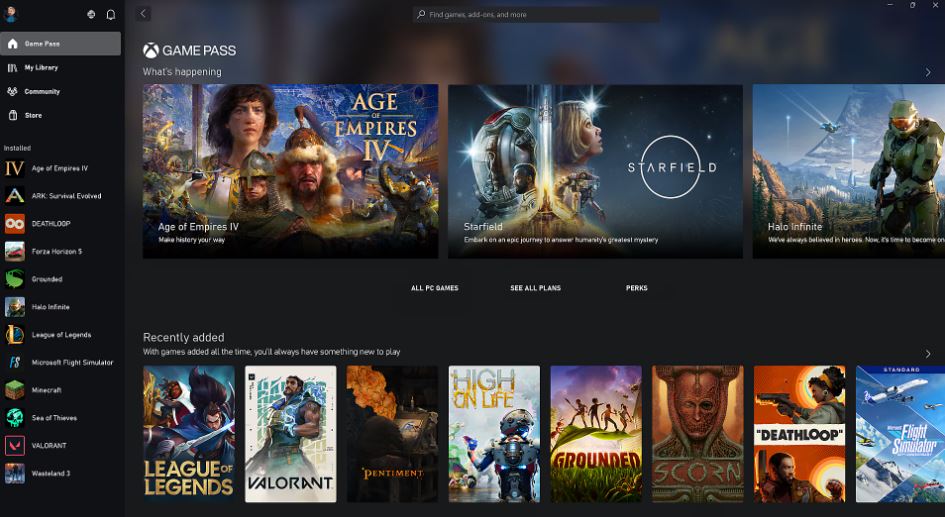Click the Sea of Thieves skull icon

(14, 418)
